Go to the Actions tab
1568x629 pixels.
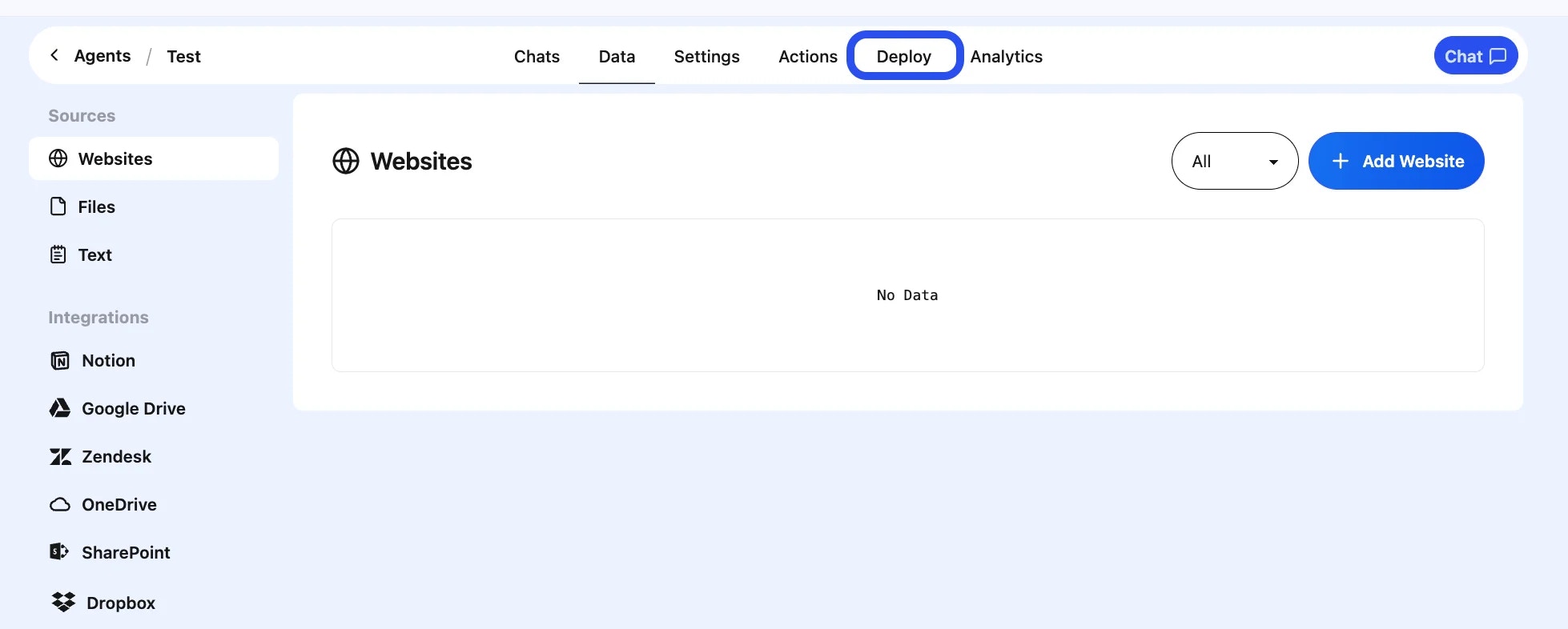808,56
